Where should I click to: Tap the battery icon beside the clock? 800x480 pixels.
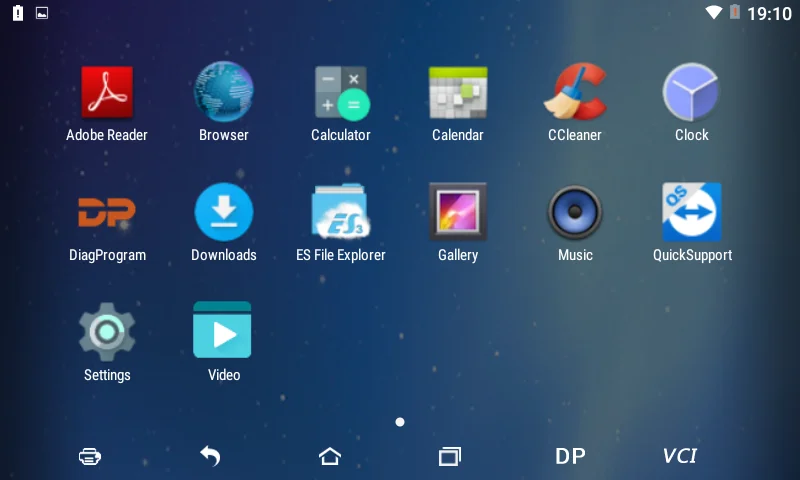[x=735, y=12]
